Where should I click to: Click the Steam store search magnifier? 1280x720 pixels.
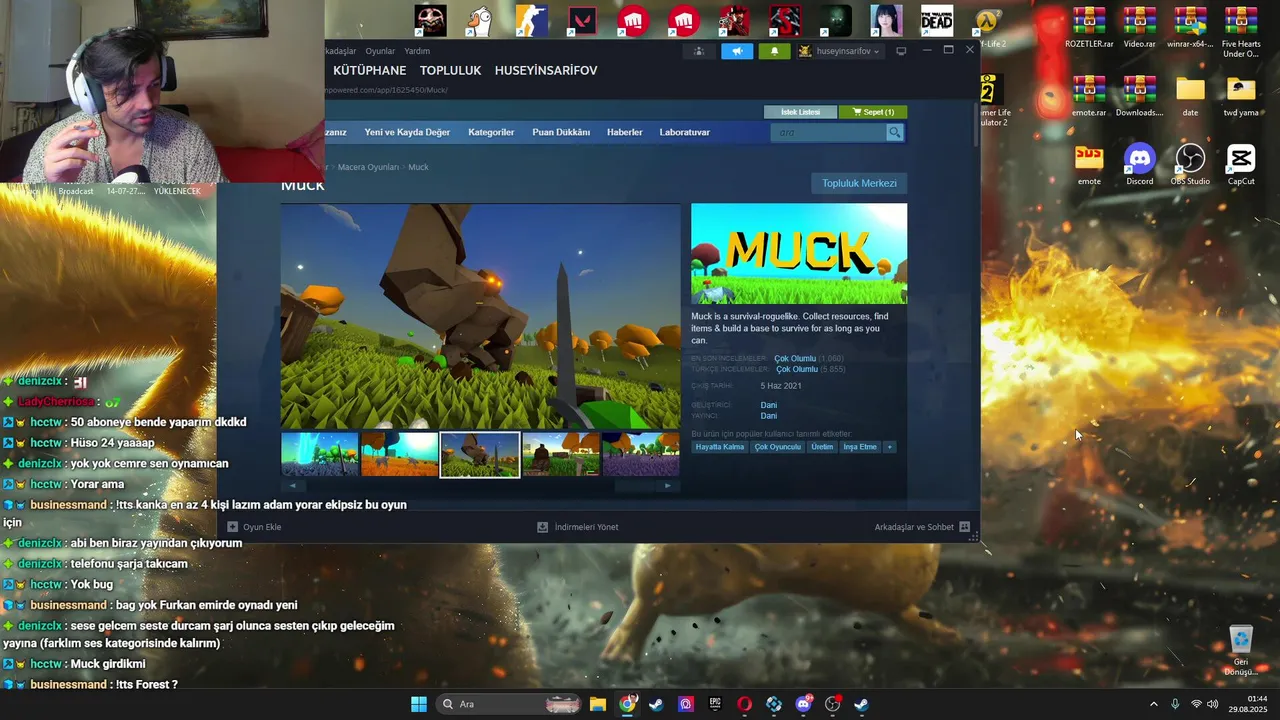coord(895,132)
